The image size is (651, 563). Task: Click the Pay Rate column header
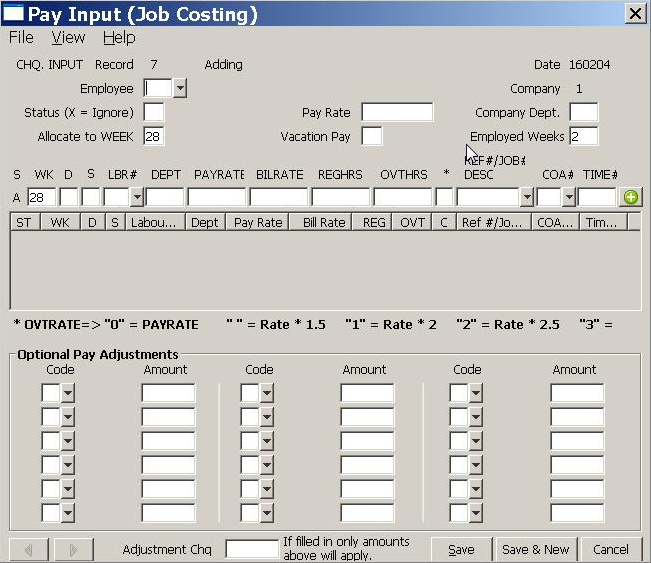pyautogui.click(x=257, y=223)
